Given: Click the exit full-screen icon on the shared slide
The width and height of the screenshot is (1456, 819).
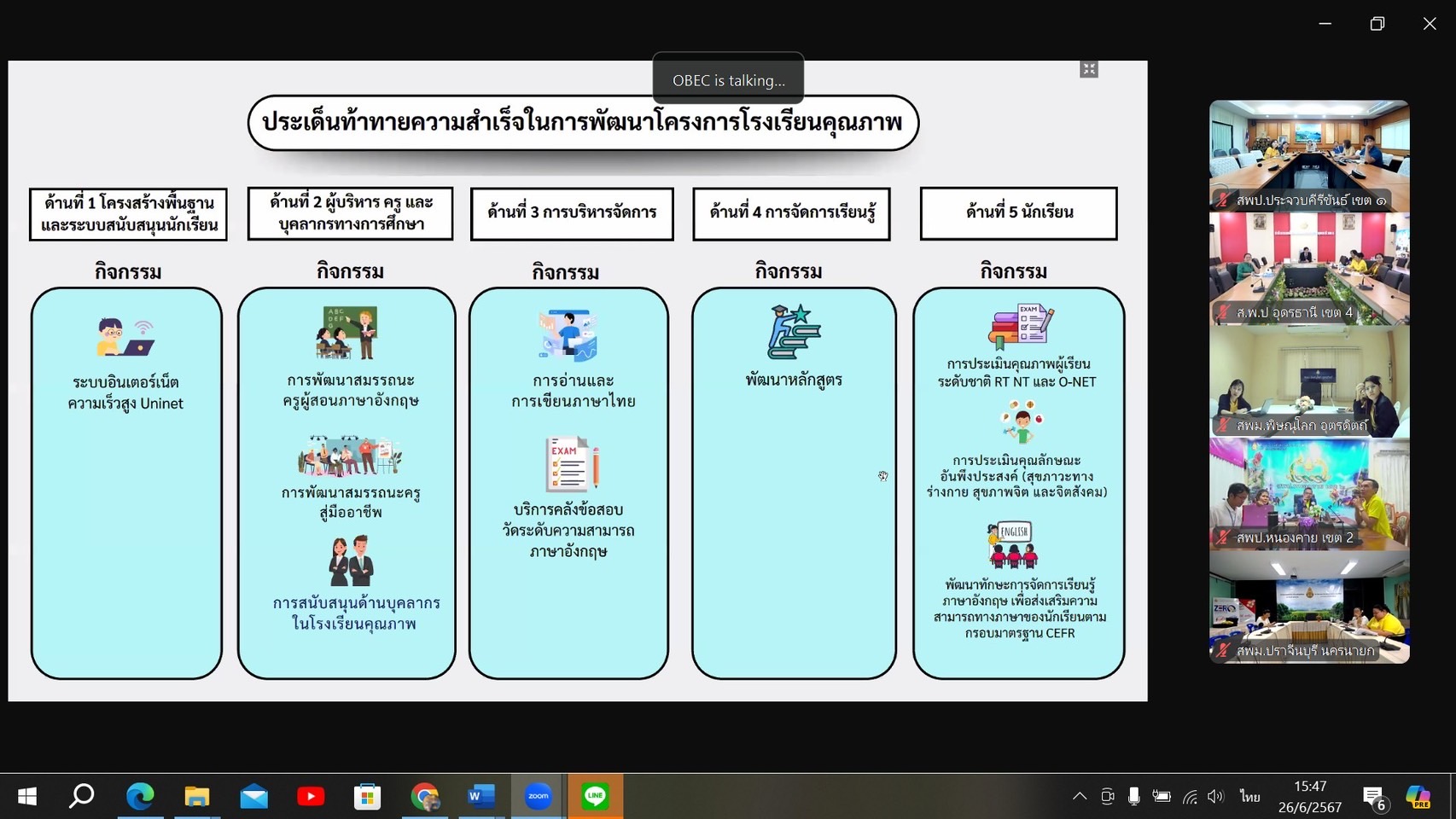Looking at the screenshot, I should 1089,69.
